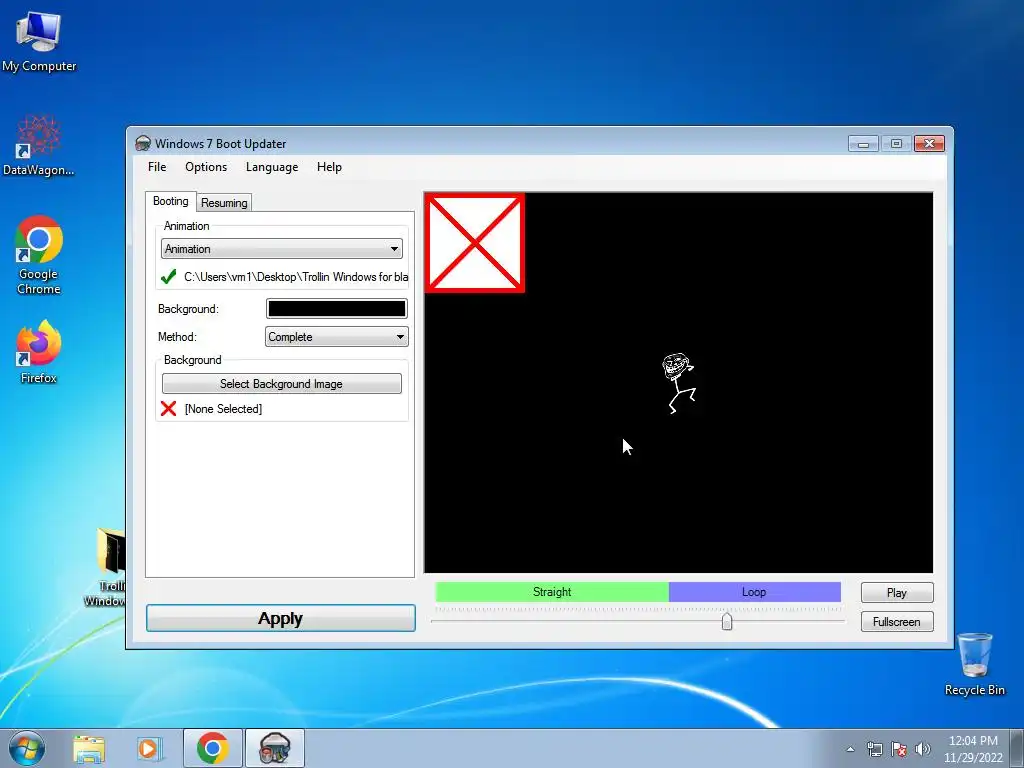Switch to Chrome in the taskbar

pyautogui.click(x=212, y=748)
